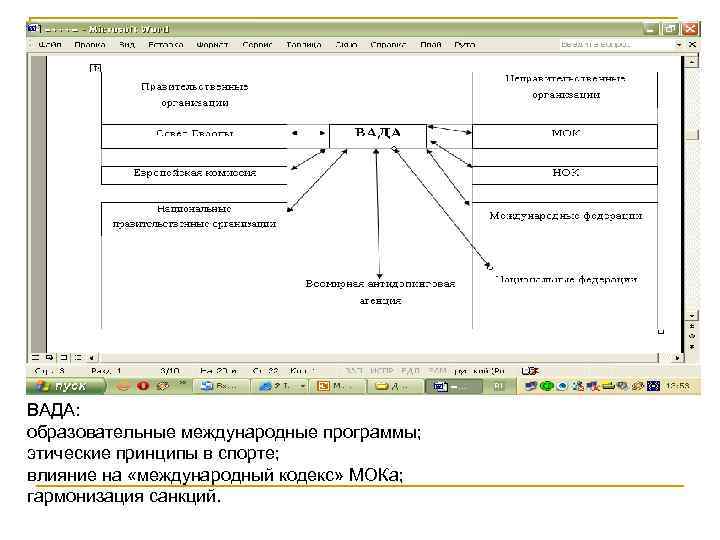Click the Previous Page browse button
The height and width of the screenshot is (540, 720).
pos(692,326)
